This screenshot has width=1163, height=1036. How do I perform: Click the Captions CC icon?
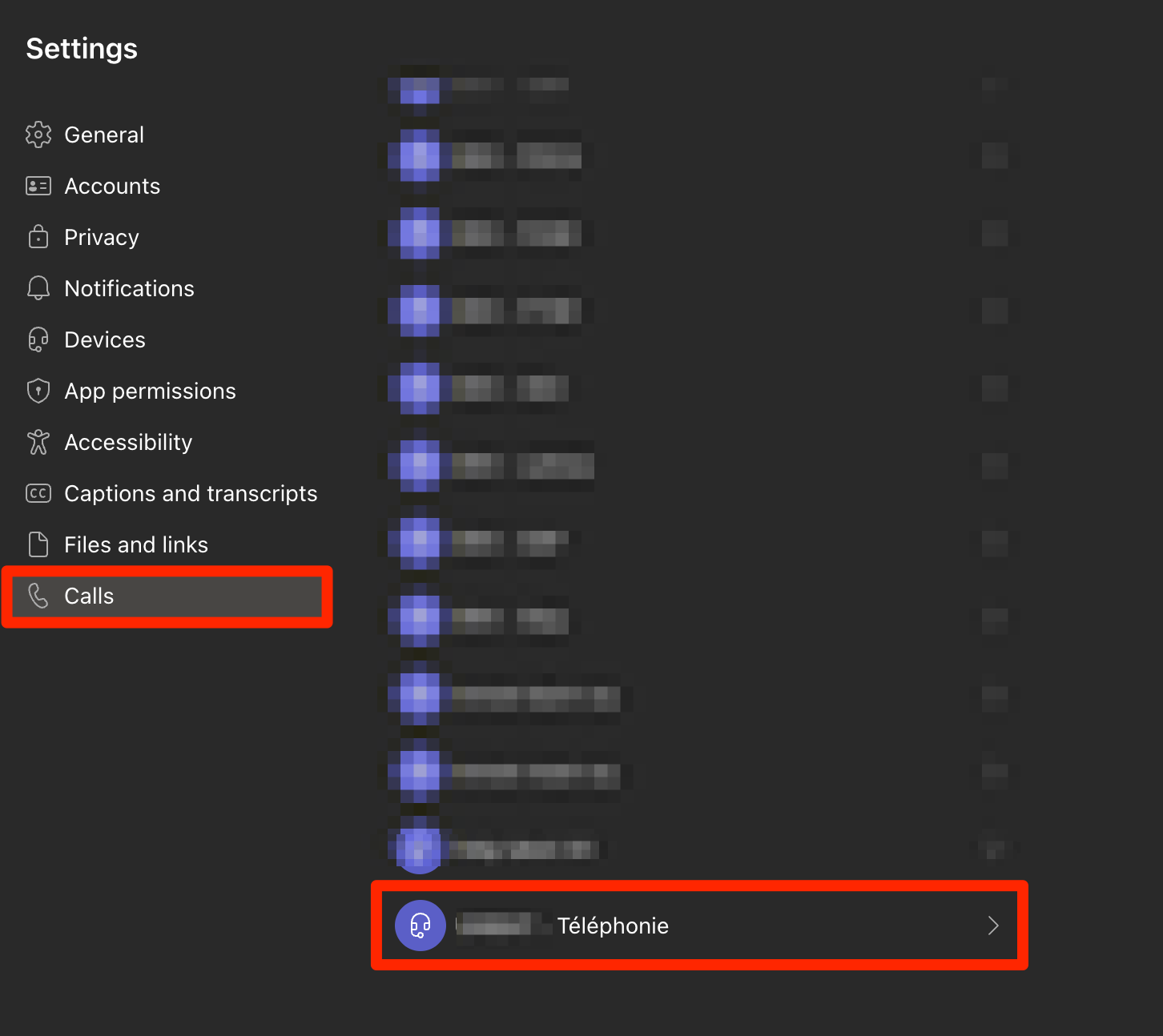coord(38,493)
